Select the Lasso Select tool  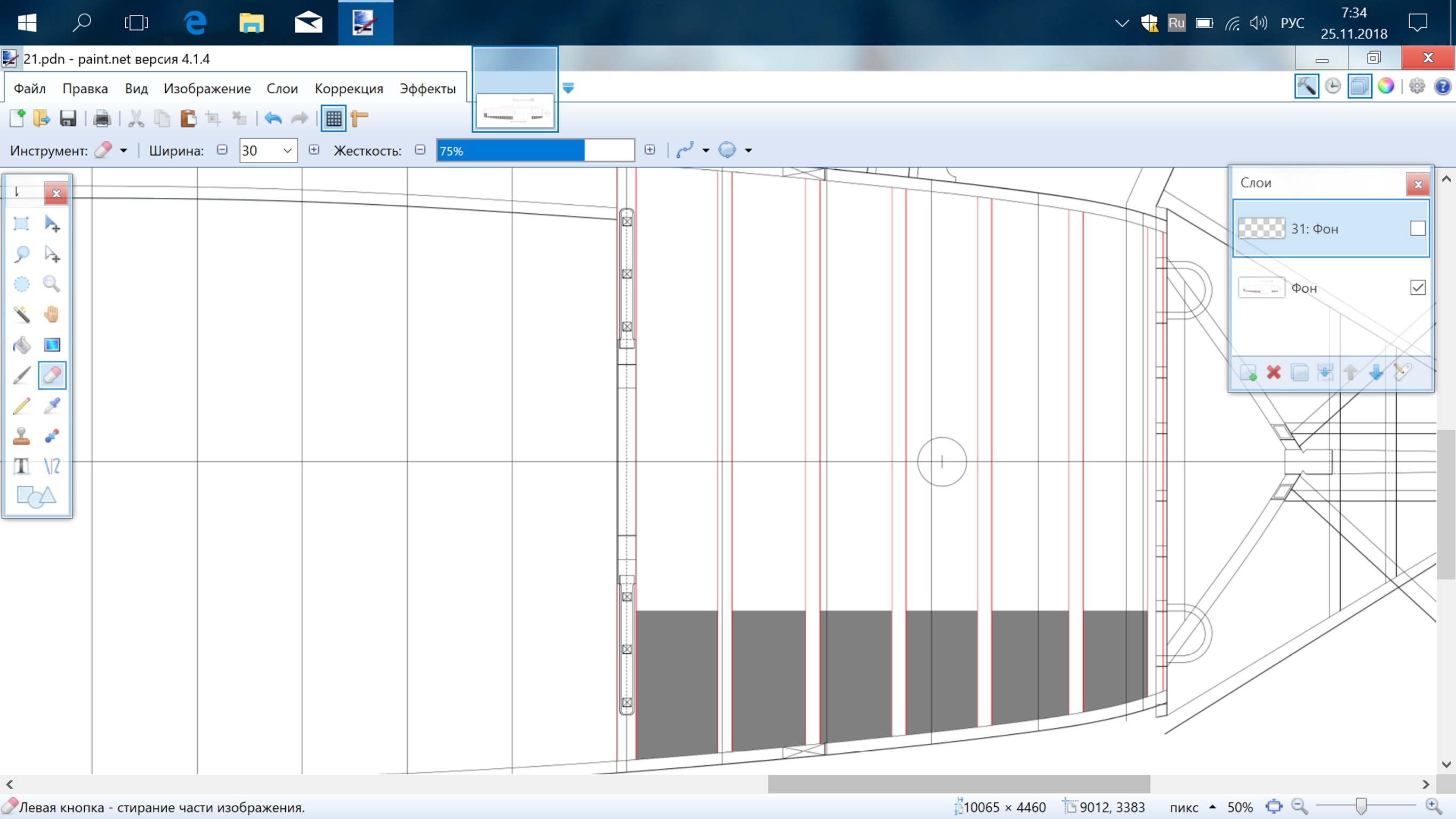pos(21,254)
